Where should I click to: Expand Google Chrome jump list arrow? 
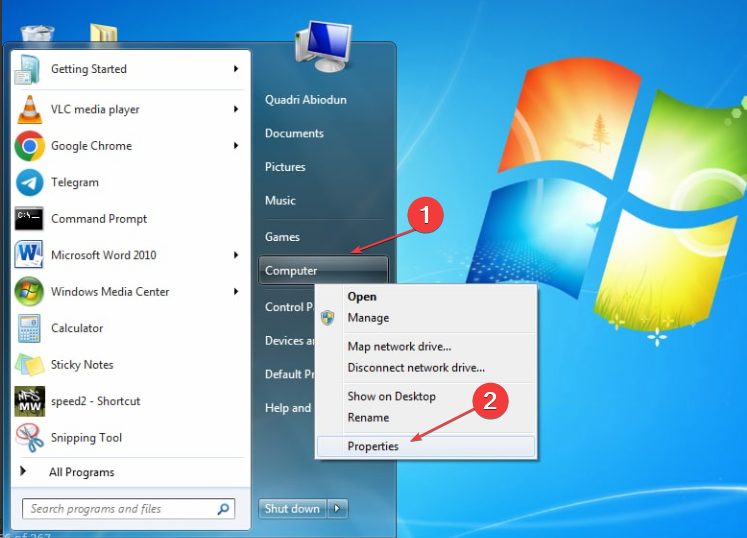[236, 145]
